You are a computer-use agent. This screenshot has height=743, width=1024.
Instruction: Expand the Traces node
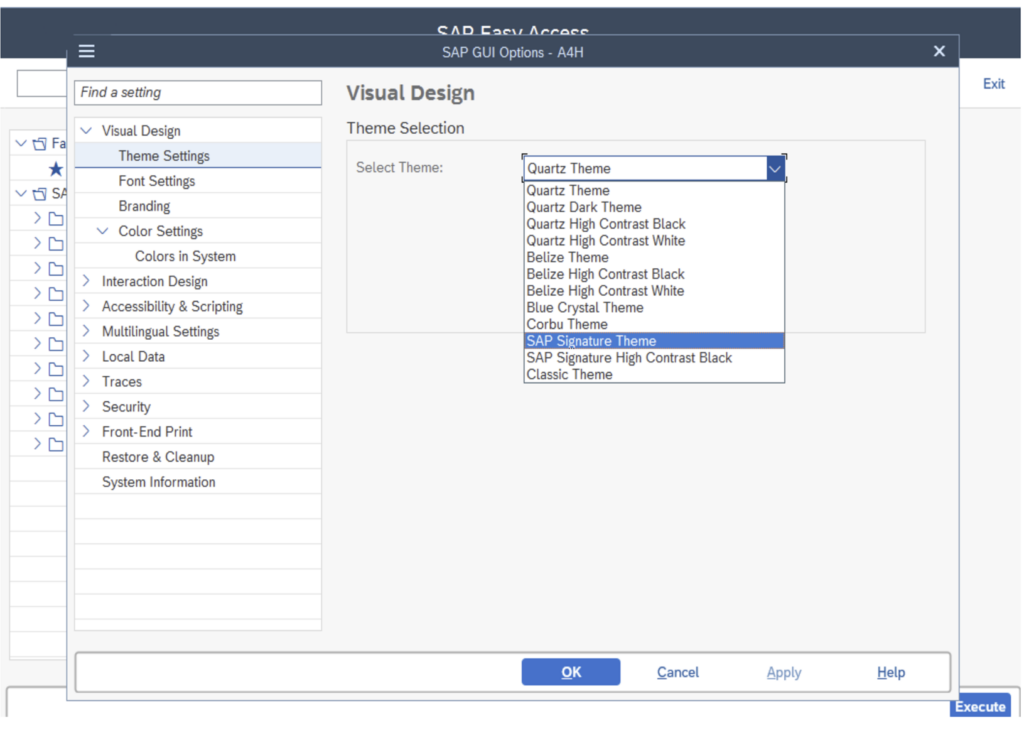click(x=86, y=381)
